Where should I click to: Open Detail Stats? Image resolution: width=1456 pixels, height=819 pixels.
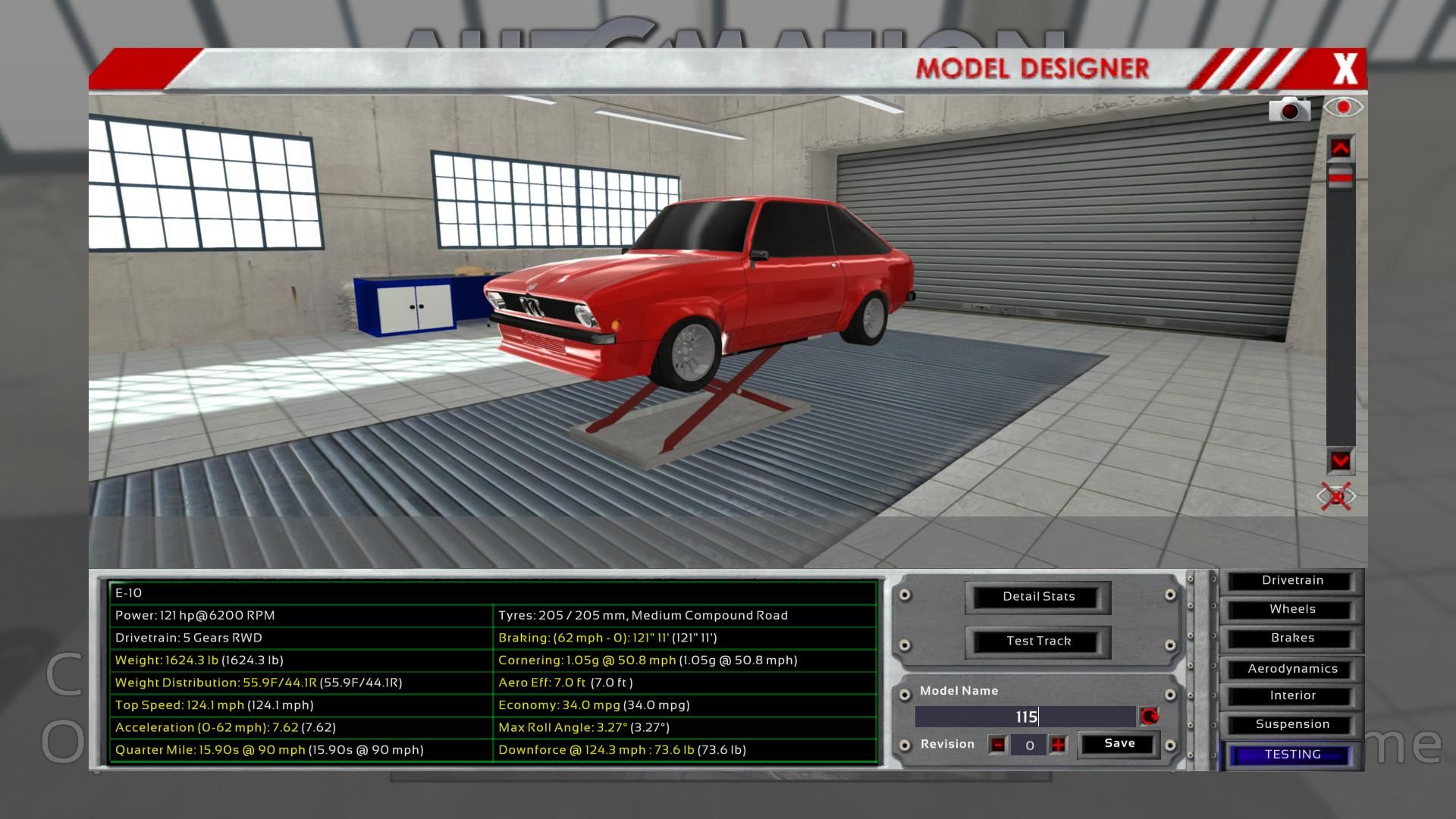(x=1038, y=597)
